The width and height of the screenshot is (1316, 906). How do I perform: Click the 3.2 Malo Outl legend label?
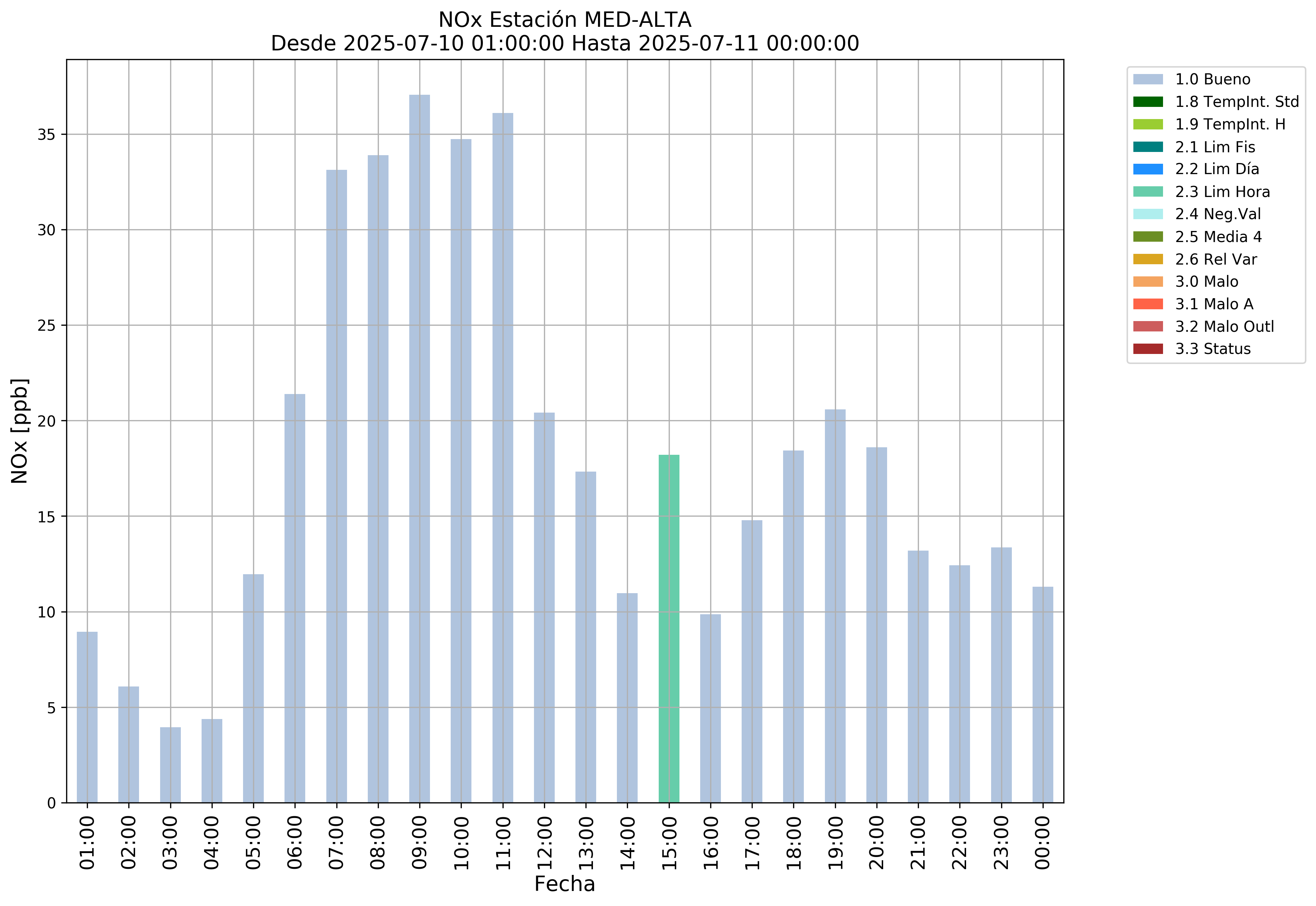coord(1224,327)
